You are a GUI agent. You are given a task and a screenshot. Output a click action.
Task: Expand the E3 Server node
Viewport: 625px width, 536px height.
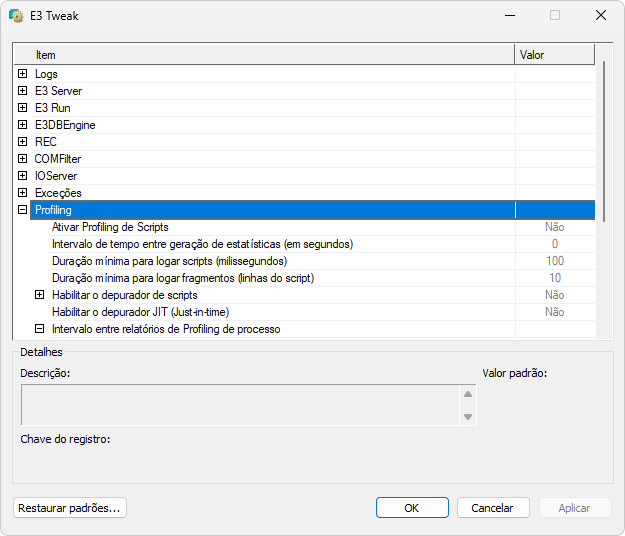point(23,91)
